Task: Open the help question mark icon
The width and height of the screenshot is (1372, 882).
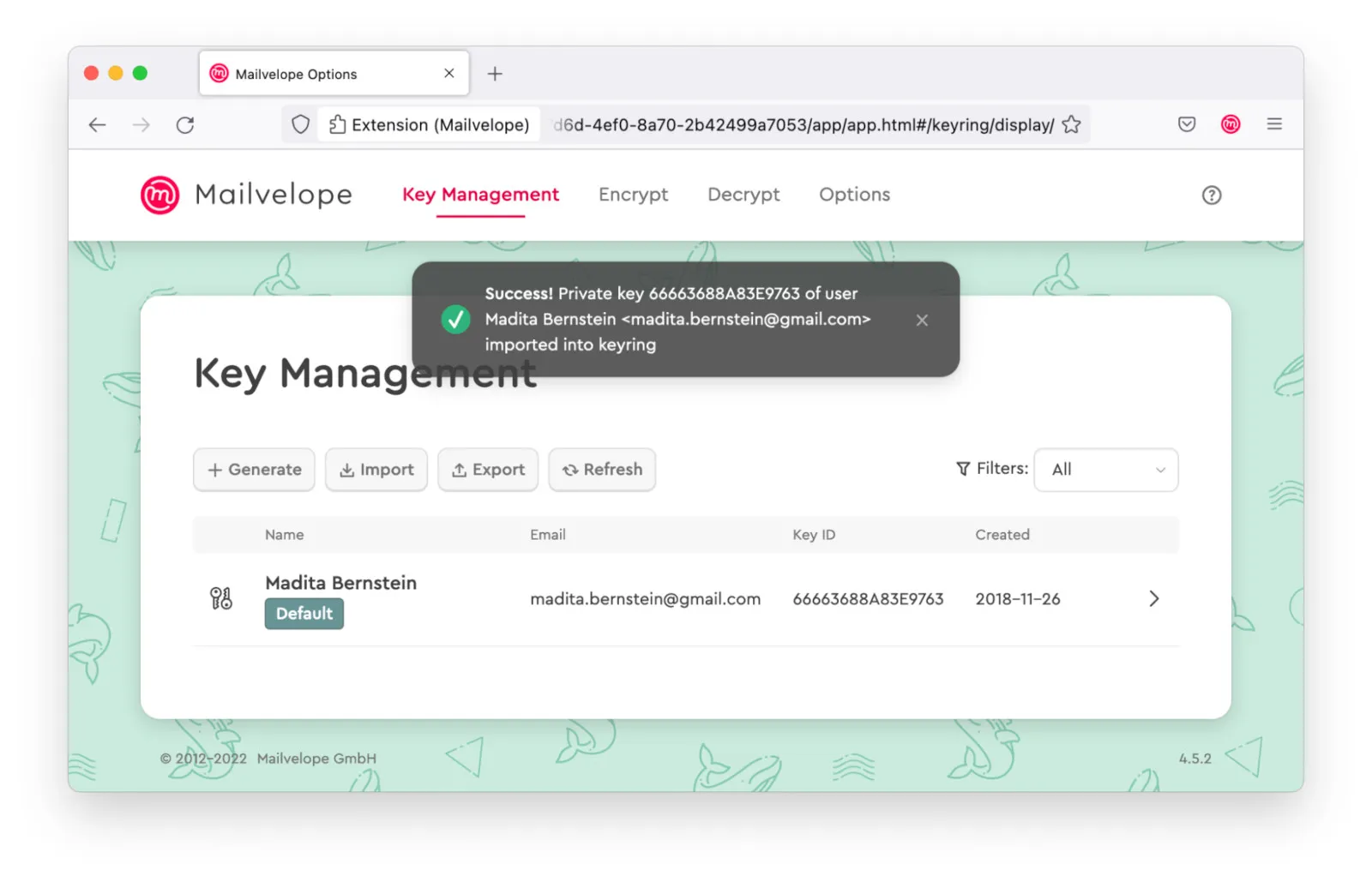Action: click(x=1211, y=195)
